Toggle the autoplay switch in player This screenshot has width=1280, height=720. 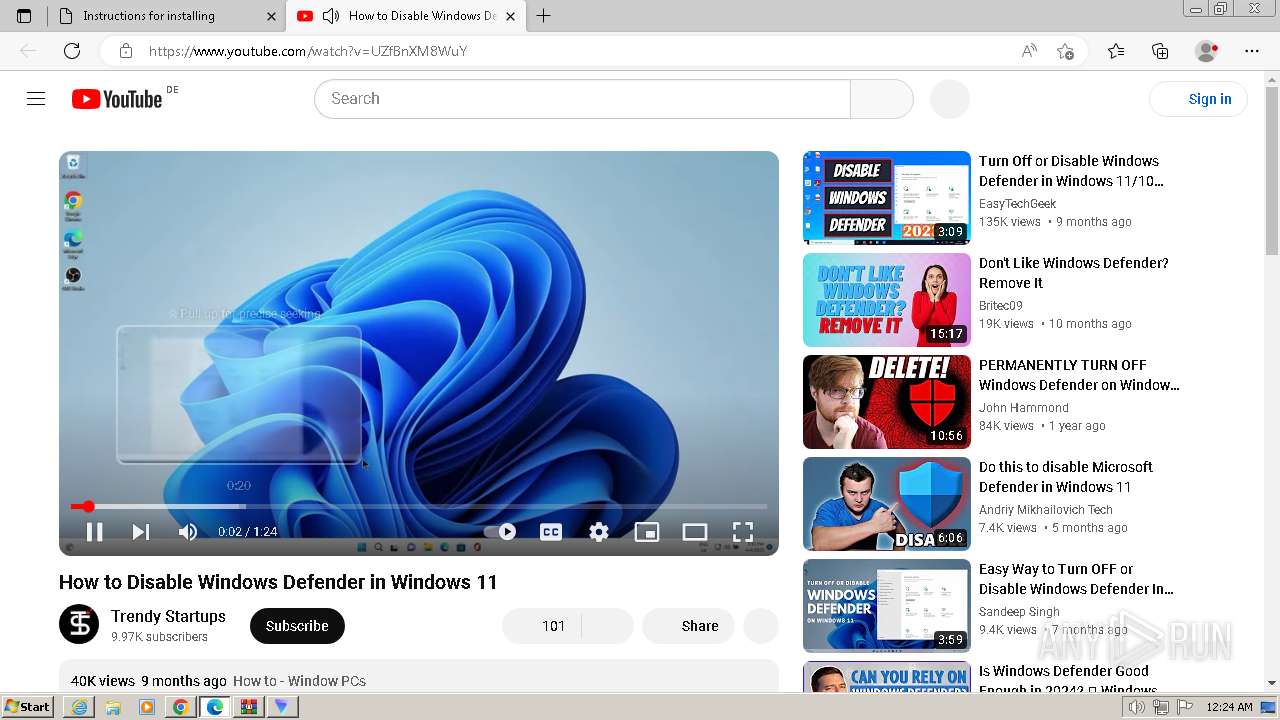502,532
